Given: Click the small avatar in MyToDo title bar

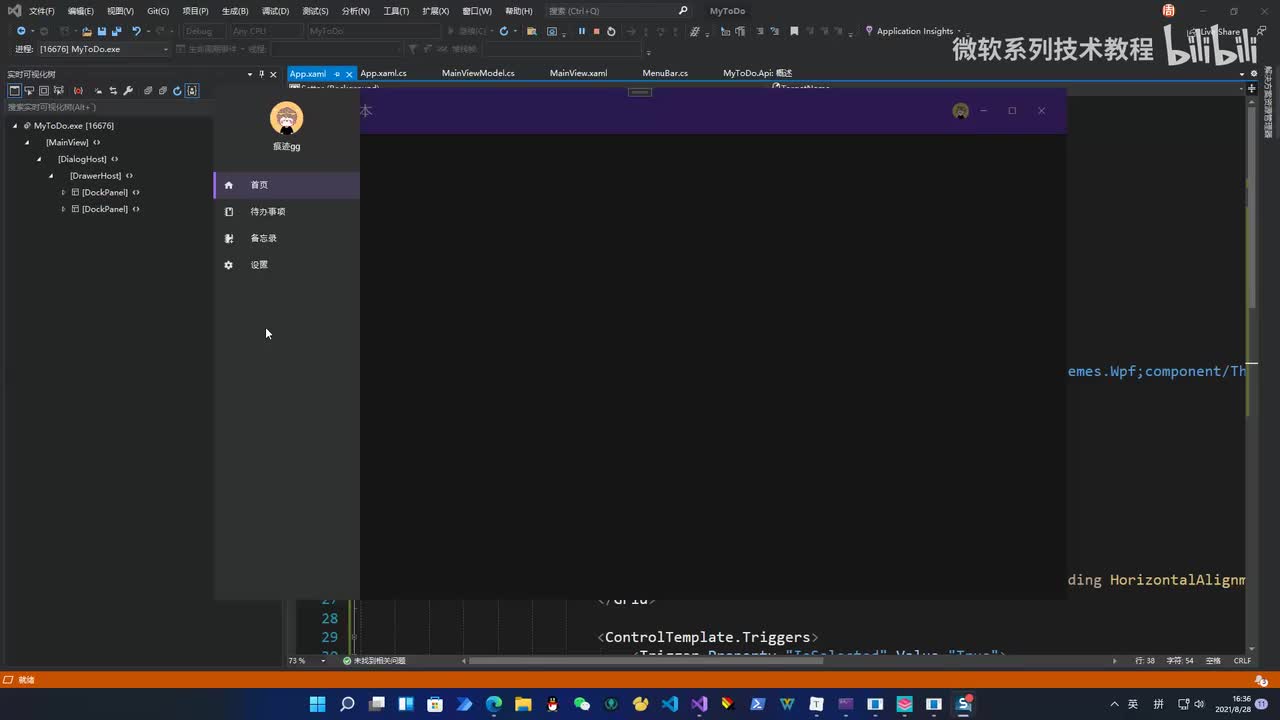Looking at the screenshot, I should click(x=961, y=111).
